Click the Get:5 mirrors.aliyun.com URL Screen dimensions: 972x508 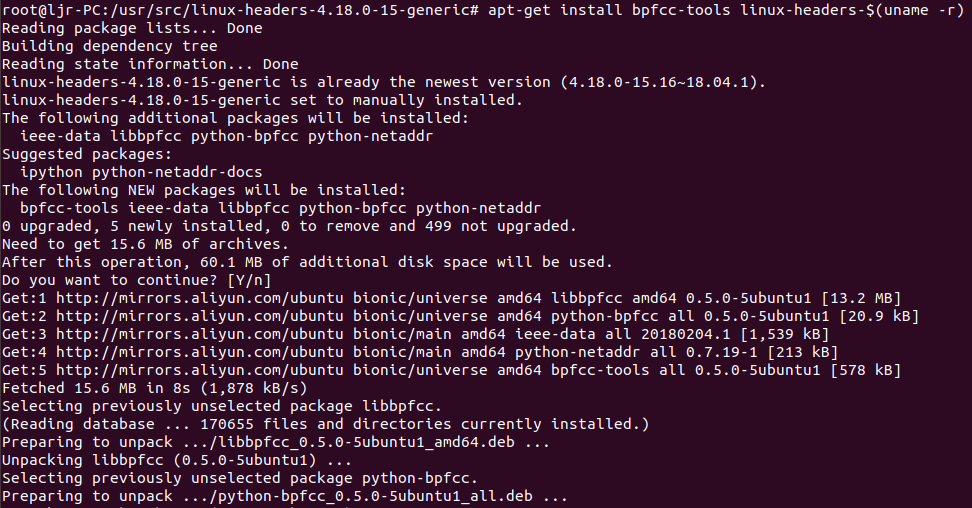tap(200, 370)
